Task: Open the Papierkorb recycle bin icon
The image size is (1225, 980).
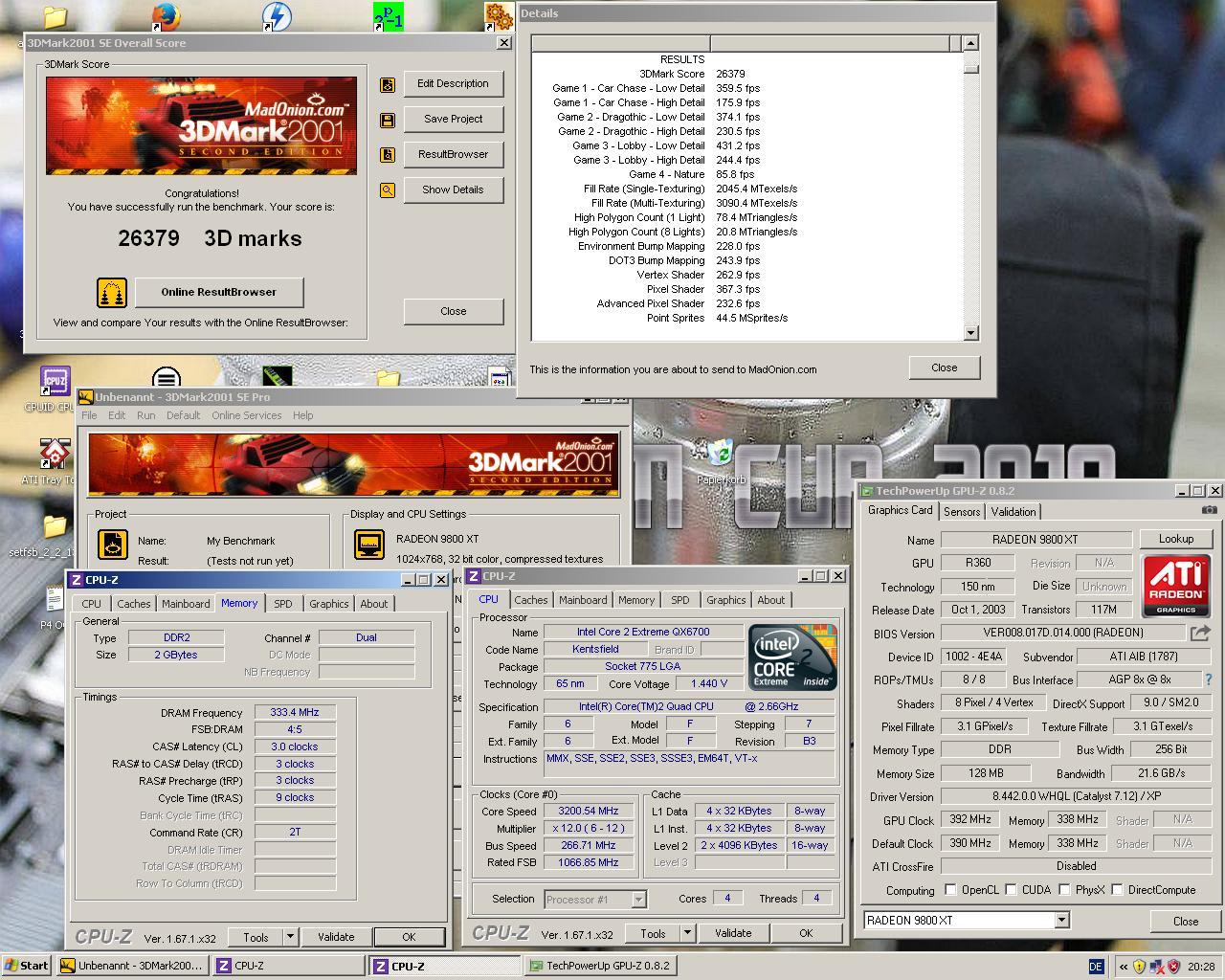Action: click(x=721, y=453)
